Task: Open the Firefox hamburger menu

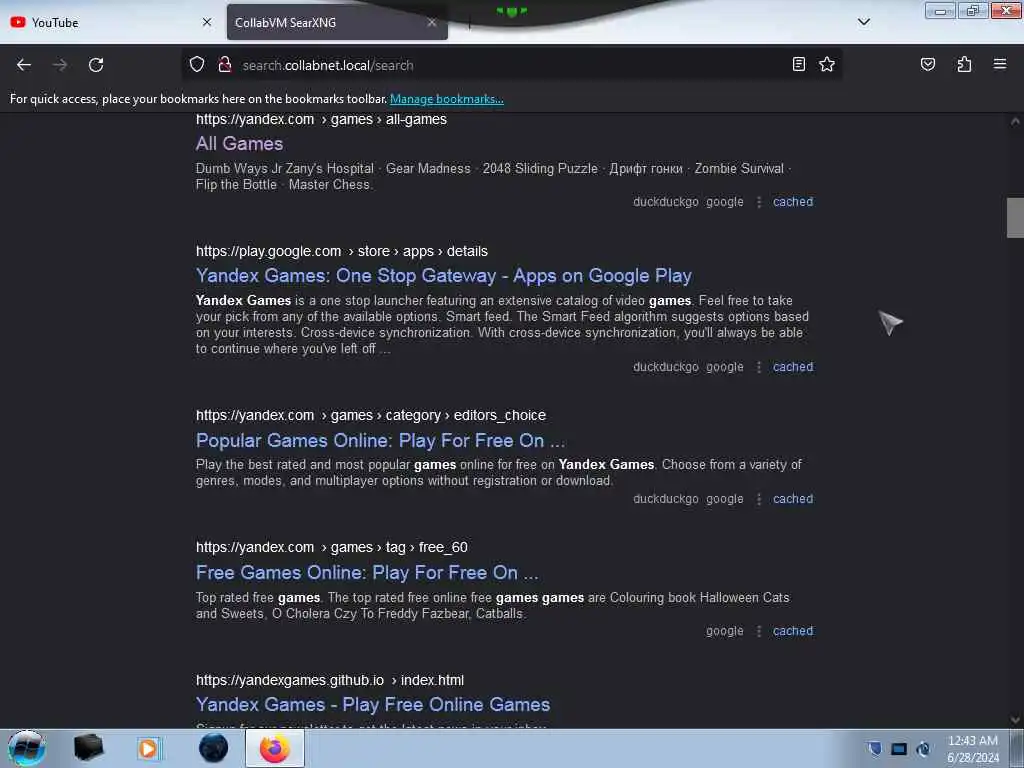Action: point(1000,64)
